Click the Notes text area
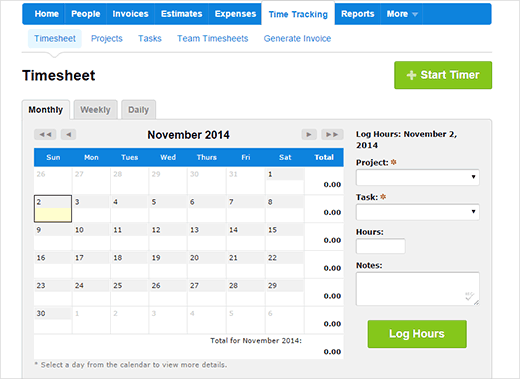 coord(418,289)
